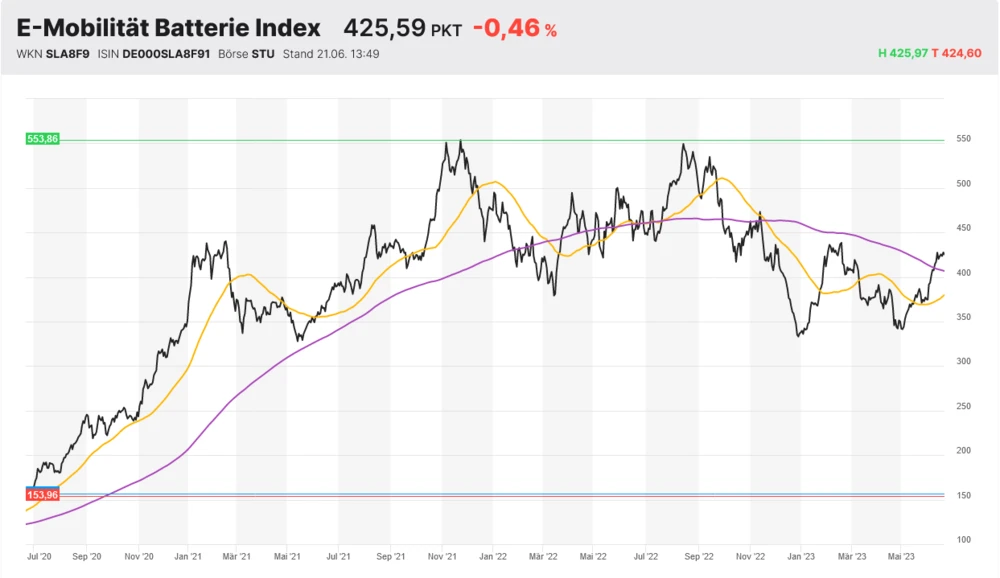Click the green daily high H 425,97

(x=902, y=54)
